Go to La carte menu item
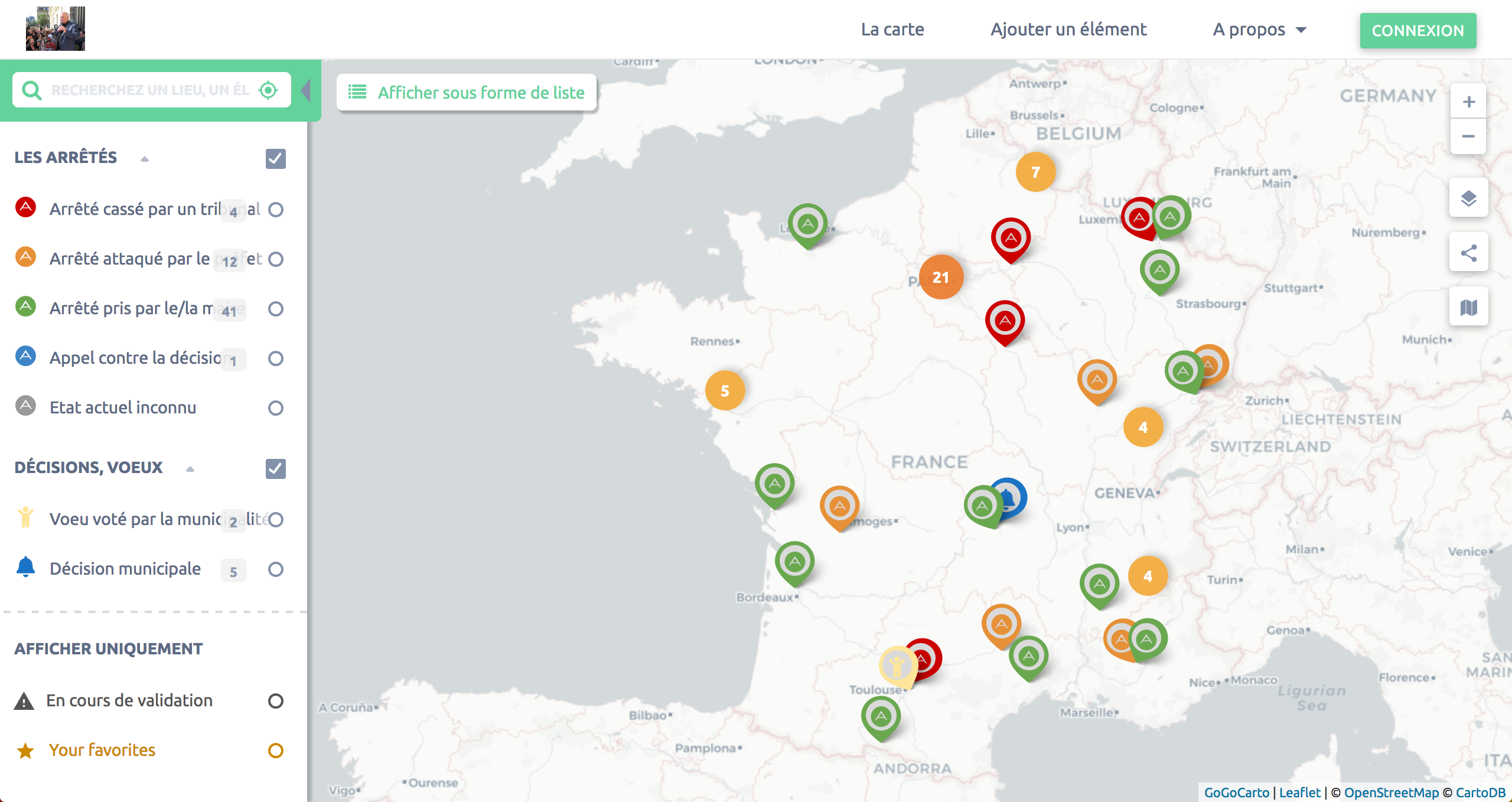Viewport: 1512px width, 802px height. point(892,30)
